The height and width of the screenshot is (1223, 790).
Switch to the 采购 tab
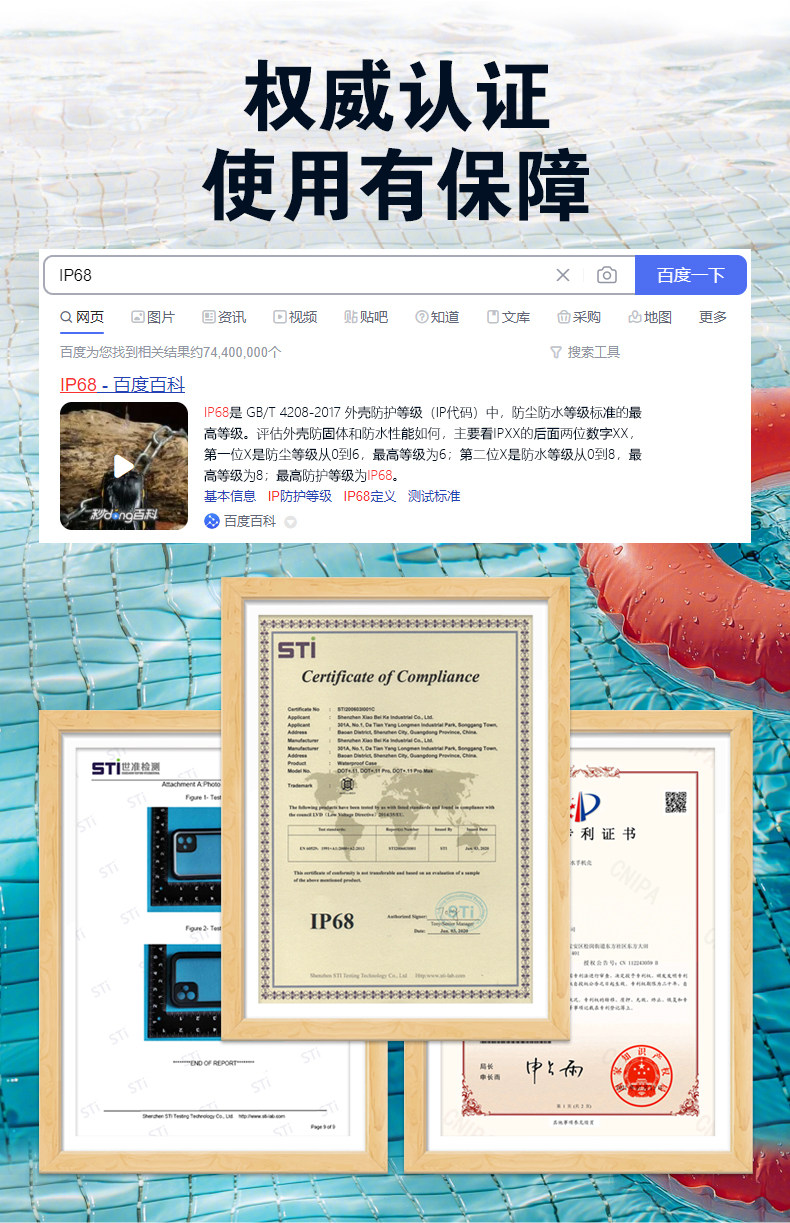(x=579, y=317)
